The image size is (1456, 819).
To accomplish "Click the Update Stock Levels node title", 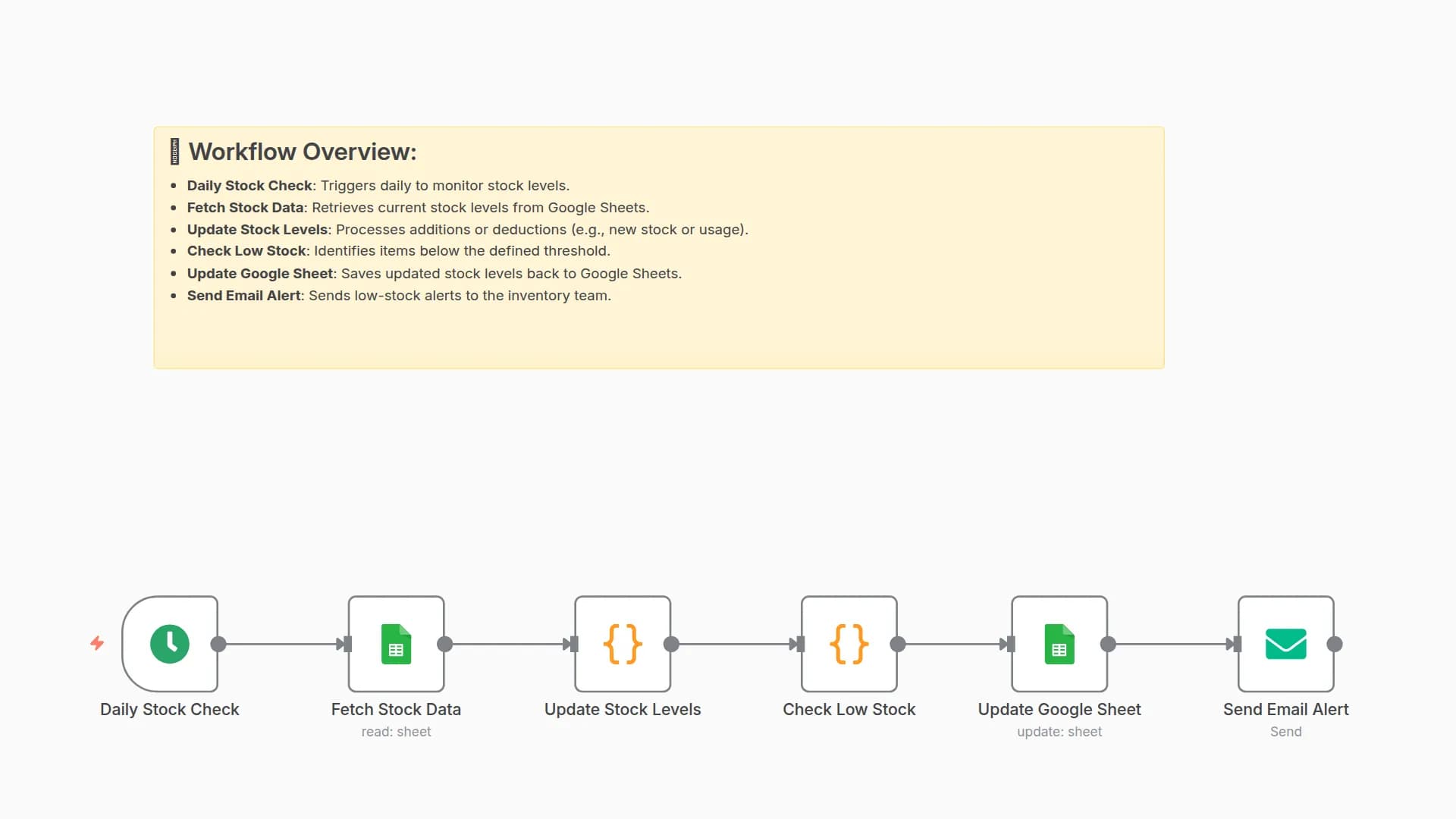I will 623,709.
